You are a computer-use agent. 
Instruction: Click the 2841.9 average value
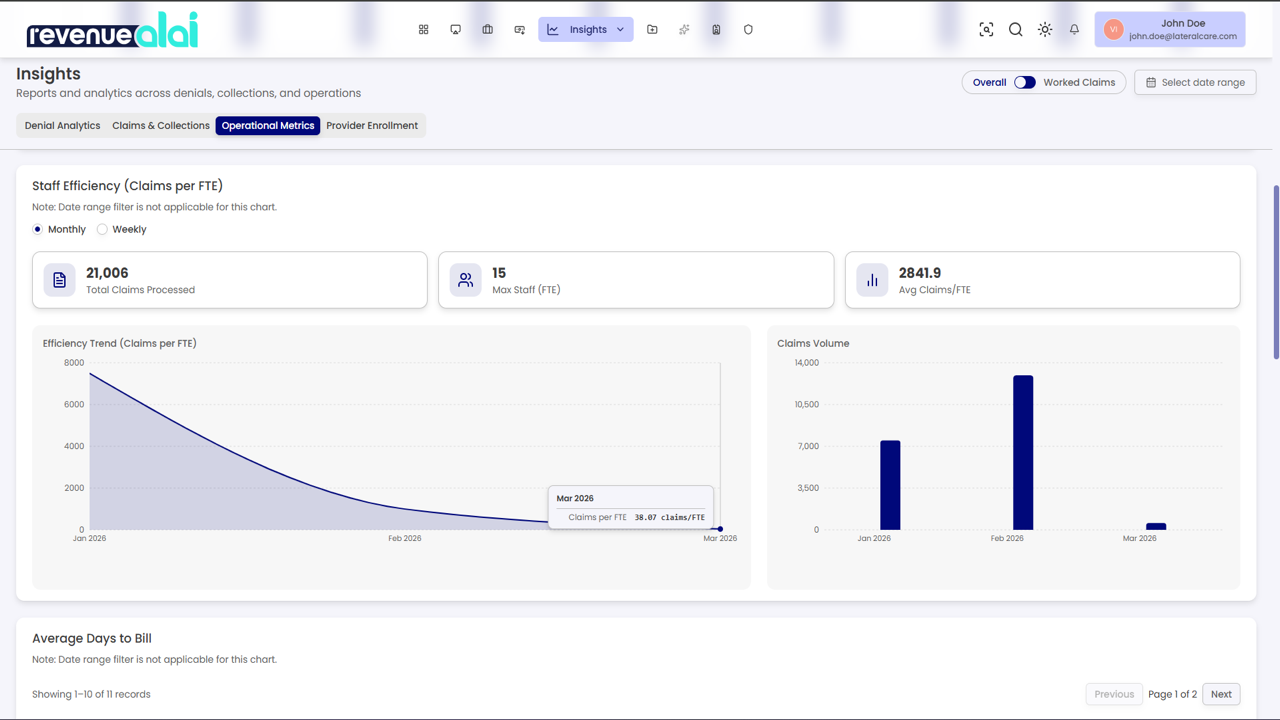click(x=920, y=272)
